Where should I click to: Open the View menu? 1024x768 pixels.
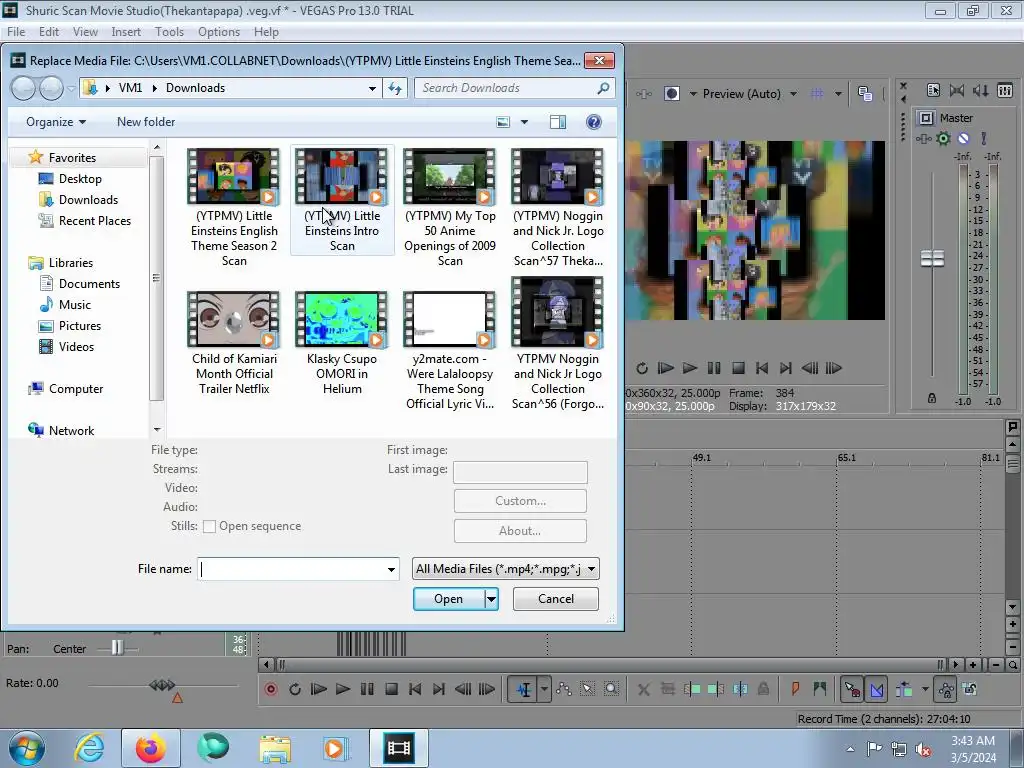85,32
